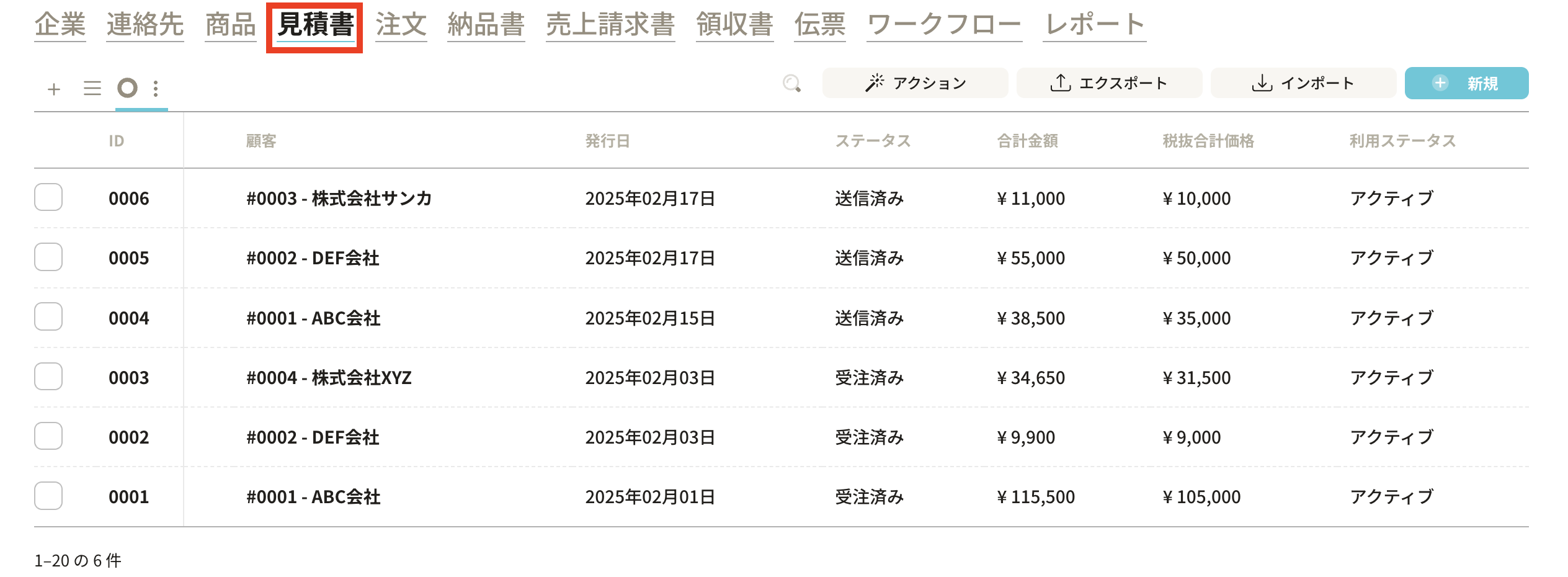Viewport: 1568px width, 577px height.
Task: Open estimate ID 0003
Action: pos(129,378)
